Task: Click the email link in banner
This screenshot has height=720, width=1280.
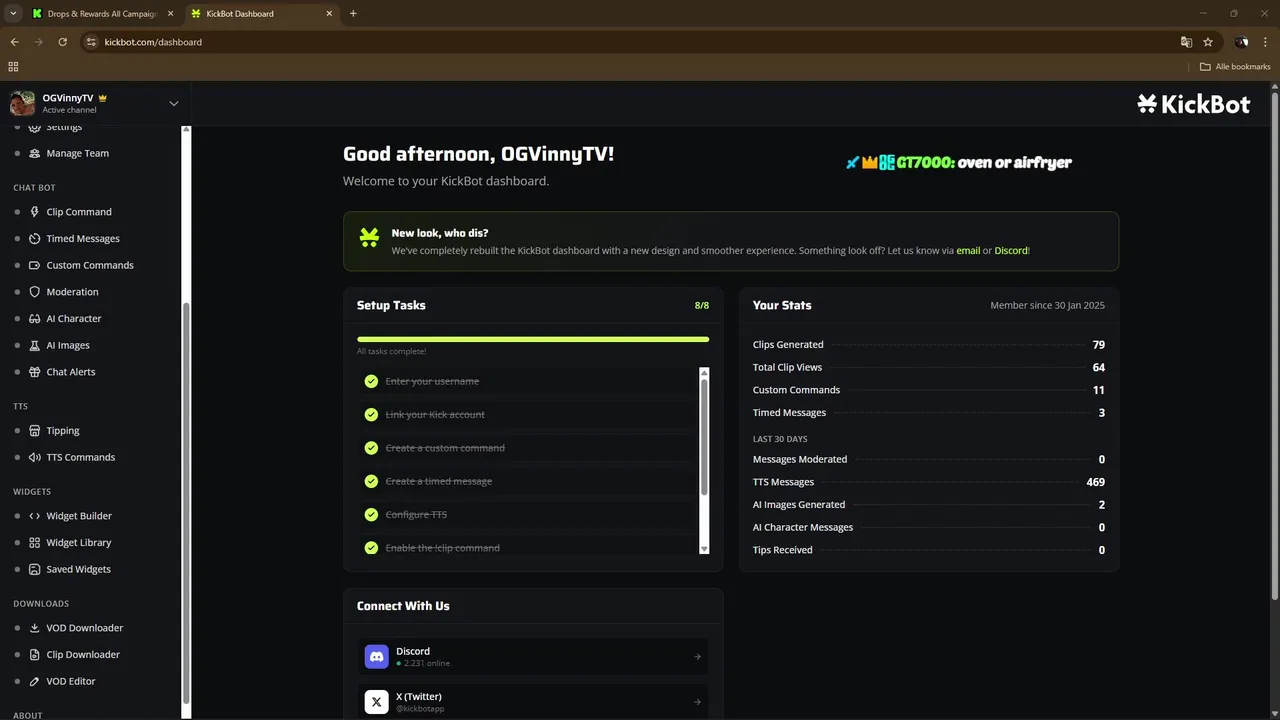Action: point(968,251)
